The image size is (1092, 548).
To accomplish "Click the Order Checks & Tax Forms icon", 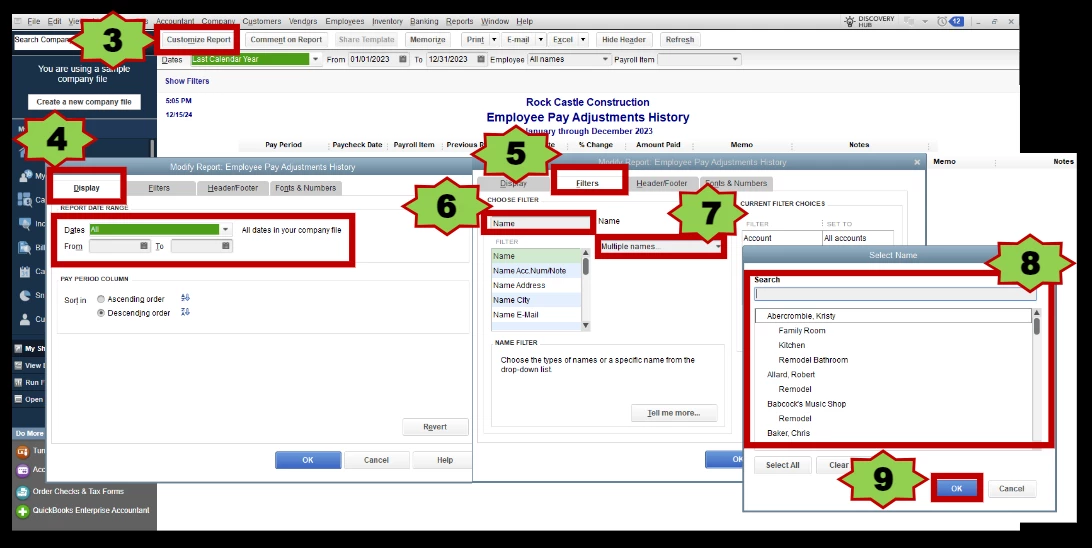I will [23, 492].
